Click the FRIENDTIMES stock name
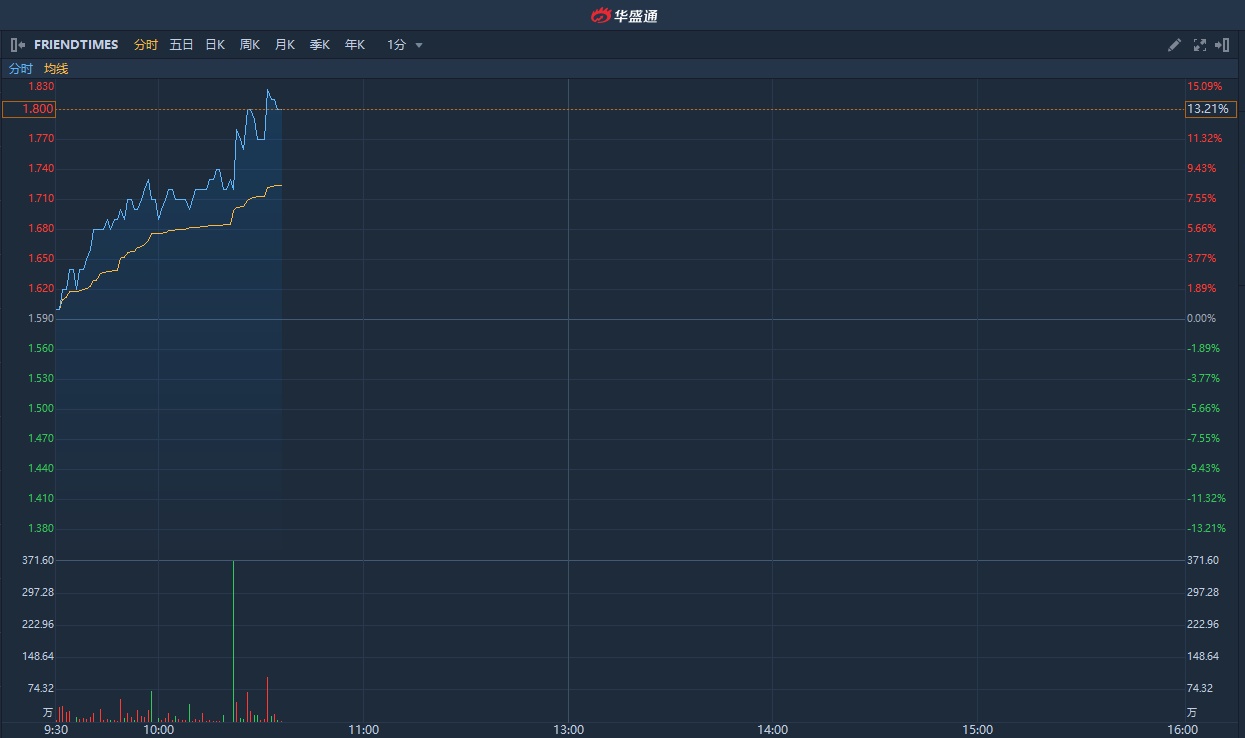The height and width of the screenshot is (738, 1245). click(x=76, y=45)
